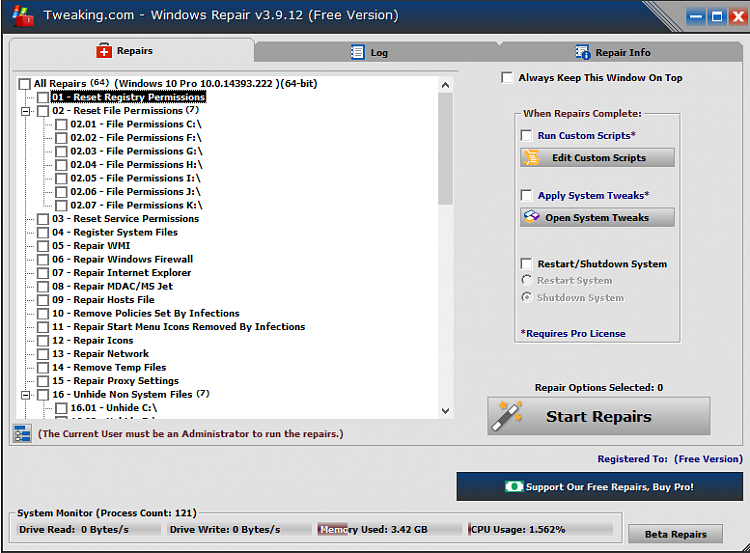Check the All Repairs (64) checkbox
The height and width of the screenshot is (553, 750).
click(24, 84)
